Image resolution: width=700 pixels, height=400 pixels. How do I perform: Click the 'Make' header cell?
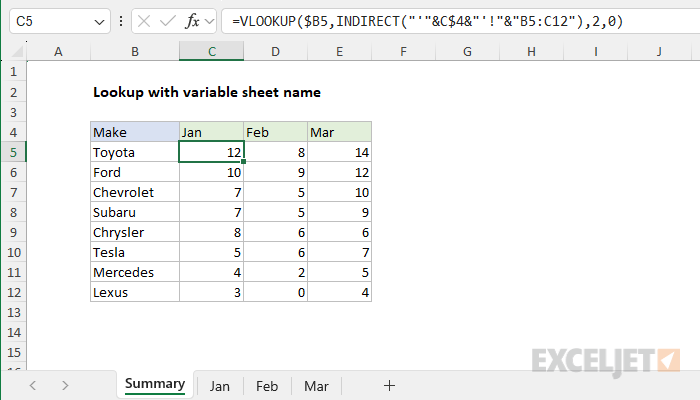tap(135, 132)
